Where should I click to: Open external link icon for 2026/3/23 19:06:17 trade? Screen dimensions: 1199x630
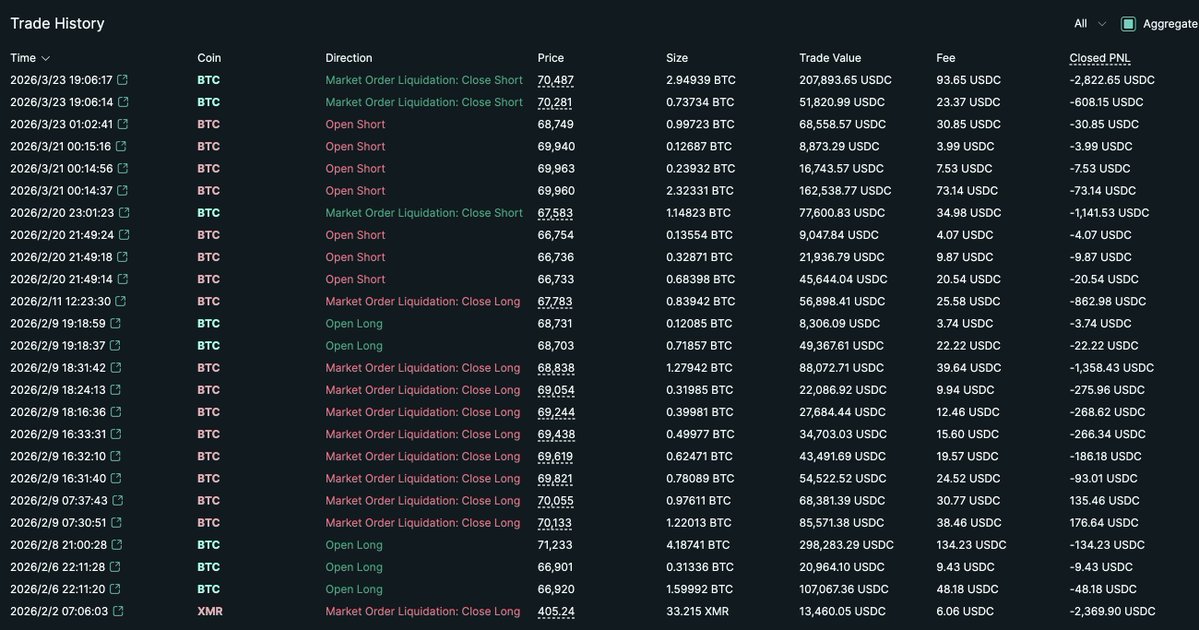[123, 80]
